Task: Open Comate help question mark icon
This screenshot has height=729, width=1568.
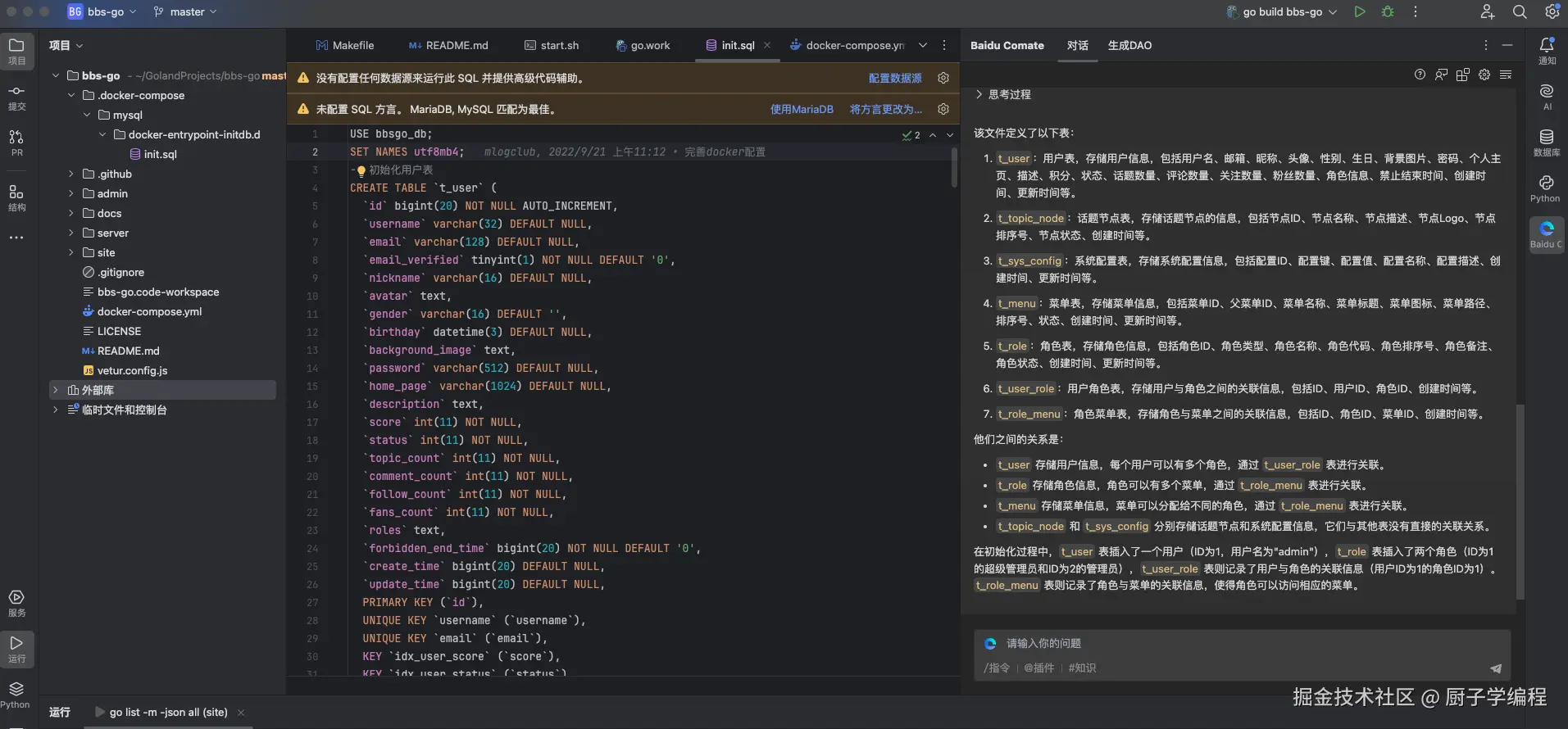Action: [1420, 75]
